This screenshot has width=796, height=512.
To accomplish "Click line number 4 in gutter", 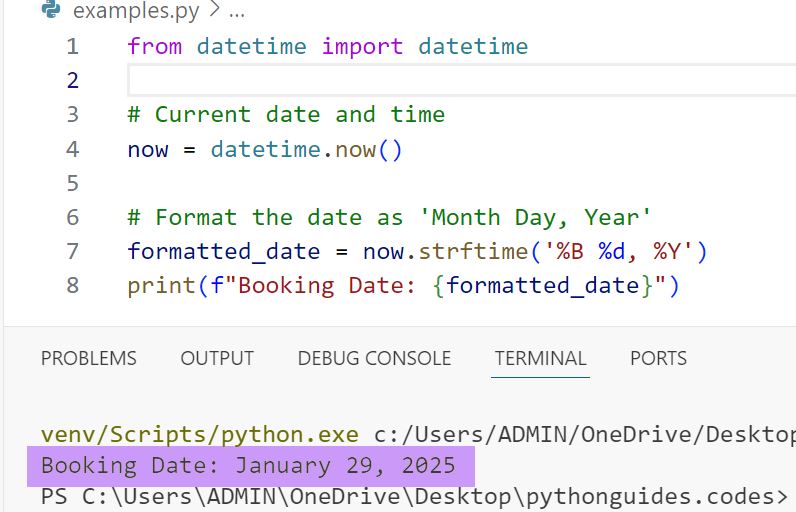I will pyautogui.click(x=73, y=149).
